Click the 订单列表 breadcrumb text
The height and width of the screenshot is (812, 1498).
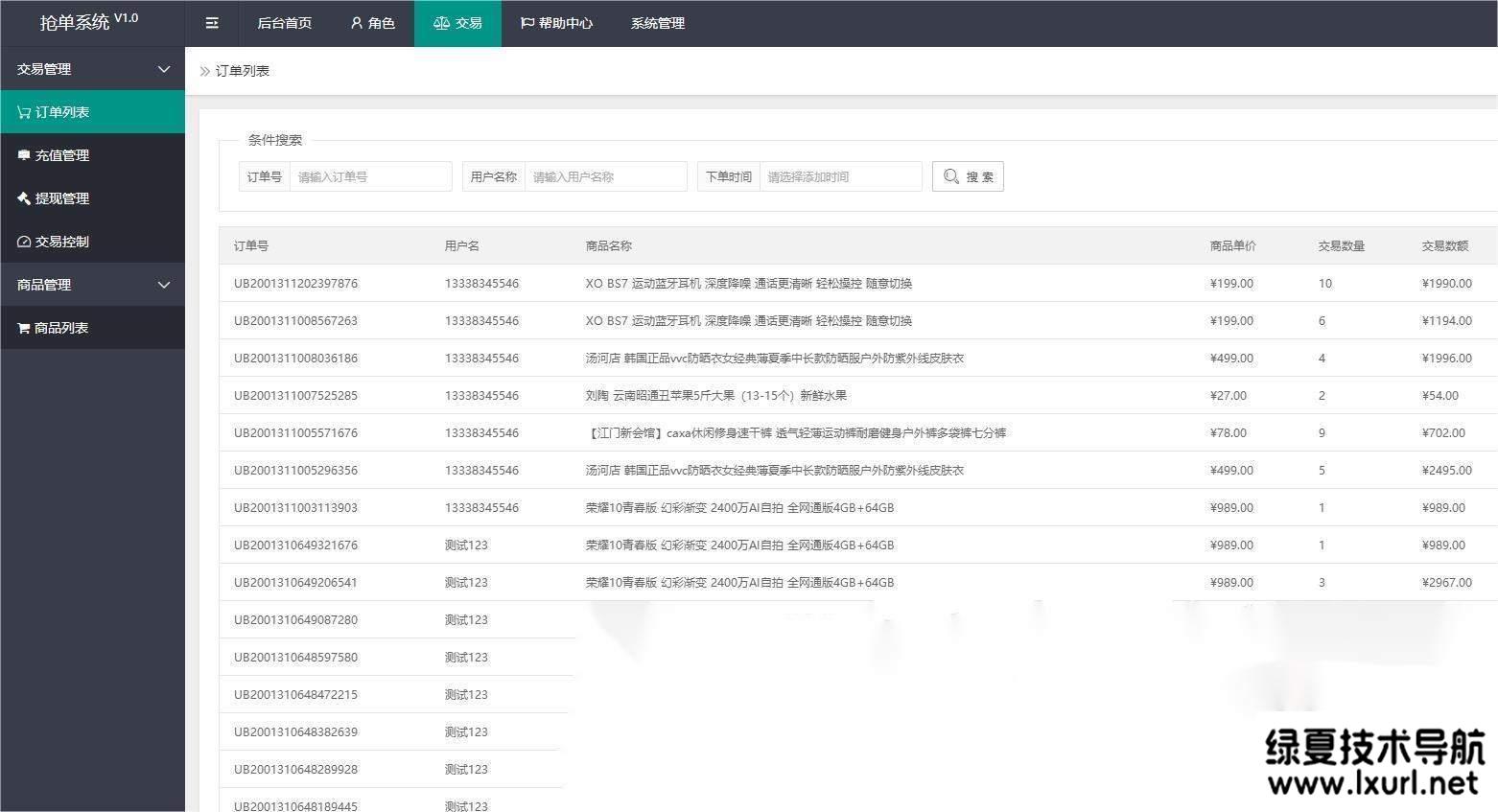point(243,71)
